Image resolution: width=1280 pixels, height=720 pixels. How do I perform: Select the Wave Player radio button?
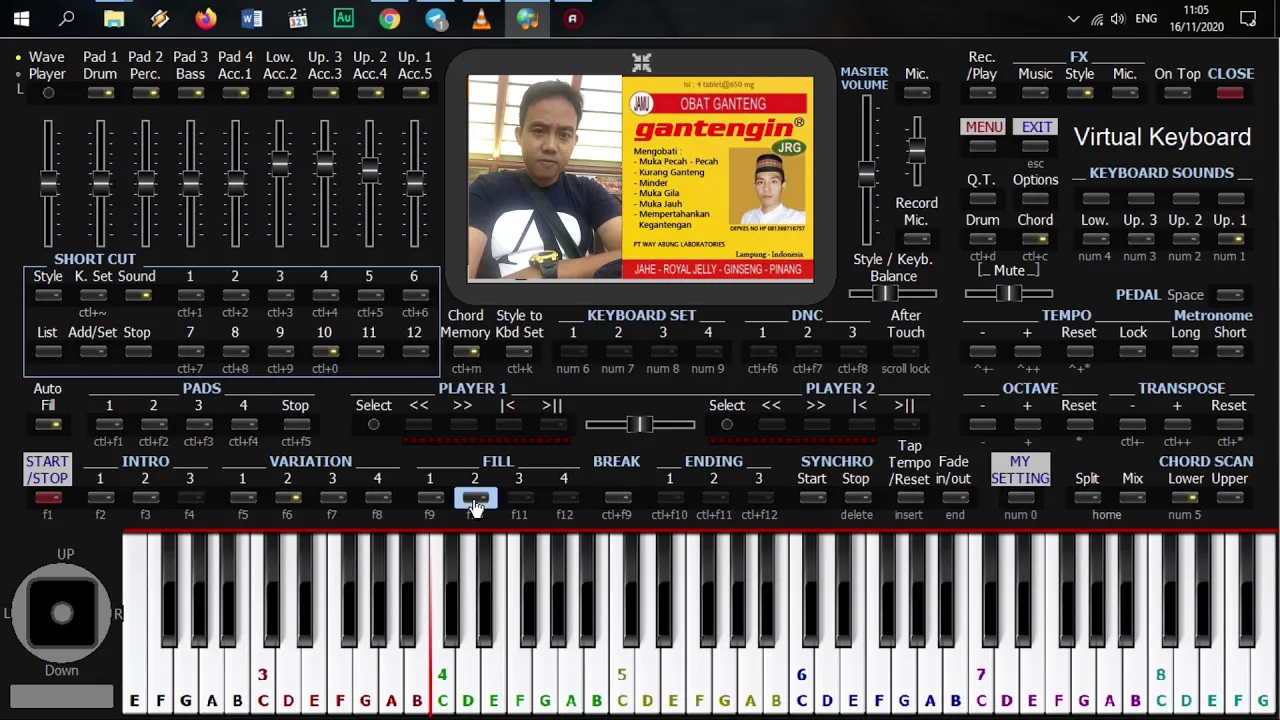coord(48,93)
